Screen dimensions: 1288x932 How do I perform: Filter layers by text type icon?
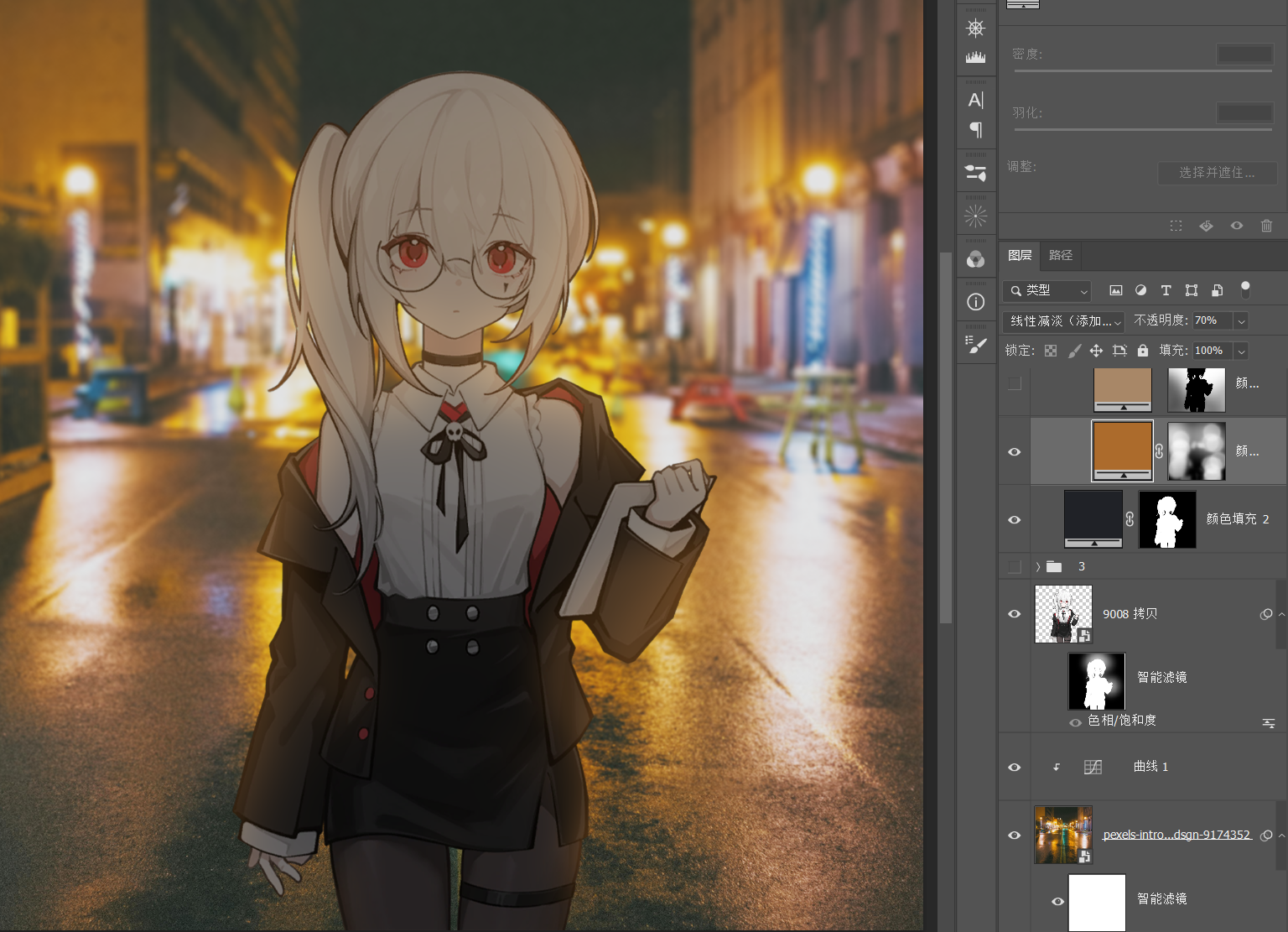coord(1166,290)
